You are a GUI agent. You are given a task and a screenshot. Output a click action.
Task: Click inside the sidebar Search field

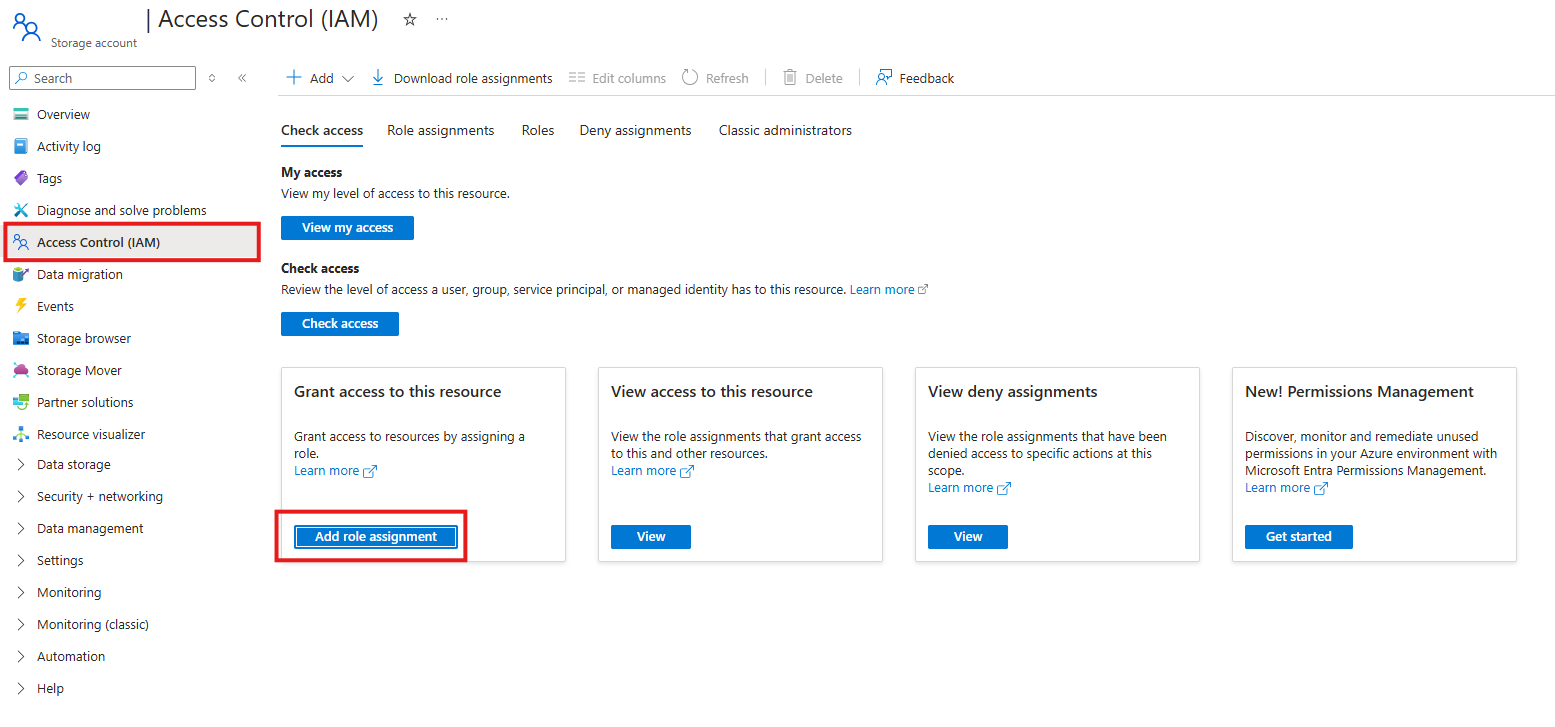(102, 78)
